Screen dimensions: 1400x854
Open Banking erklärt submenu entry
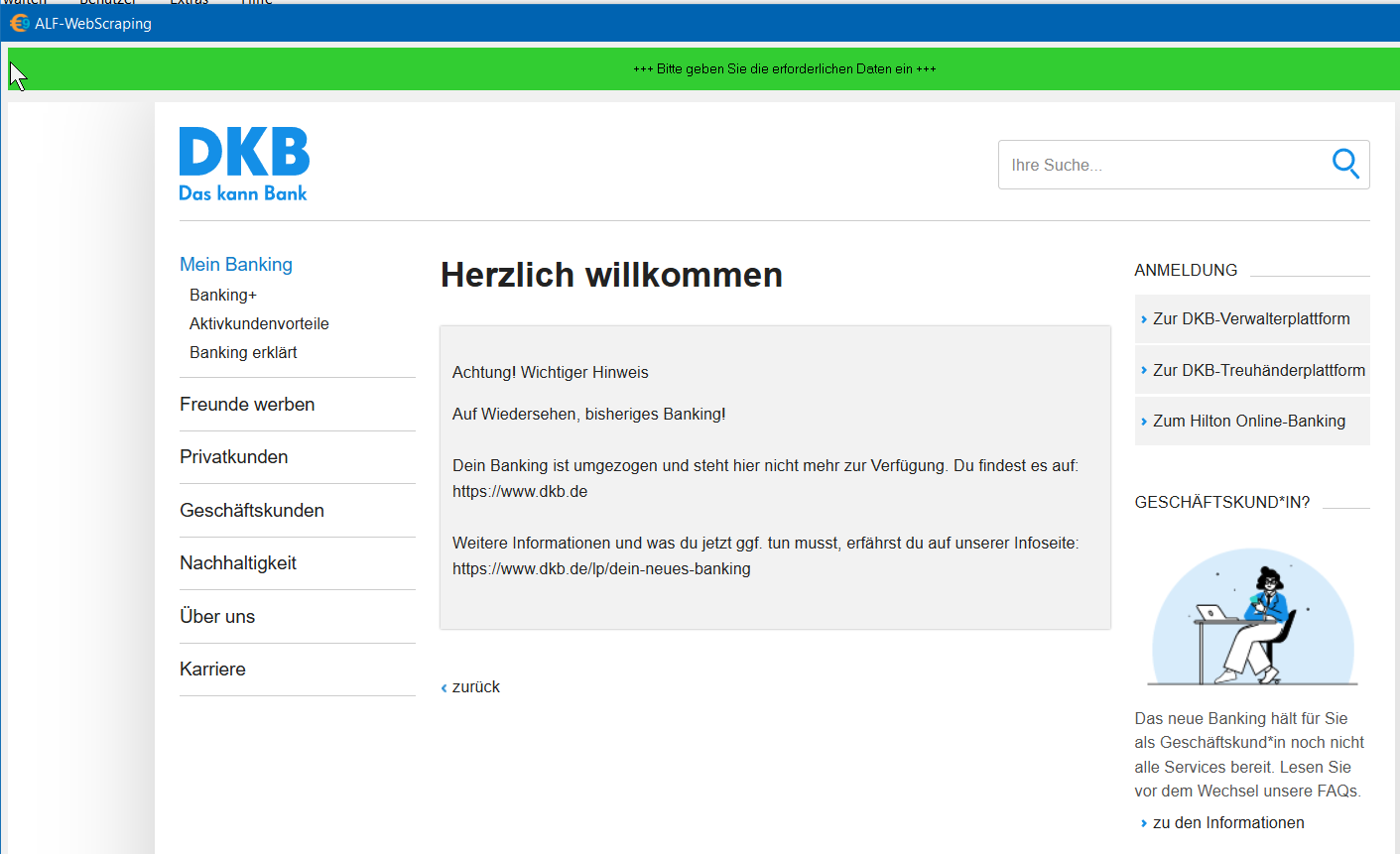[243, 352]
